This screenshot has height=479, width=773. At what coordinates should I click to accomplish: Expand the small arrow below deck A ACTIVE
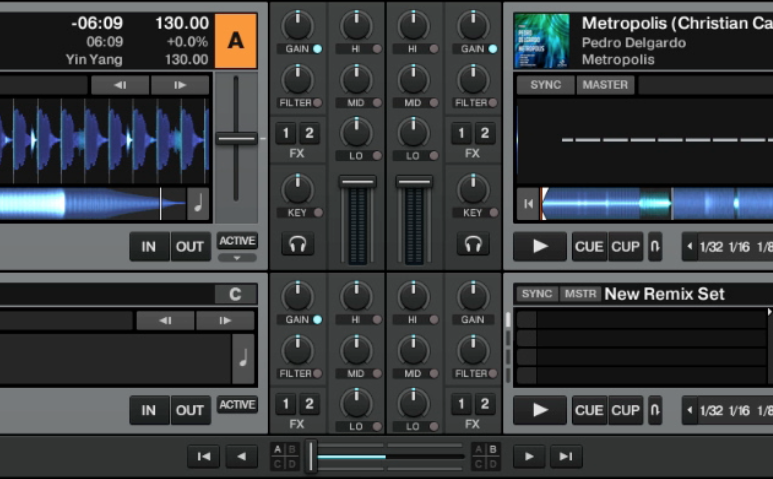pos(237,258)
